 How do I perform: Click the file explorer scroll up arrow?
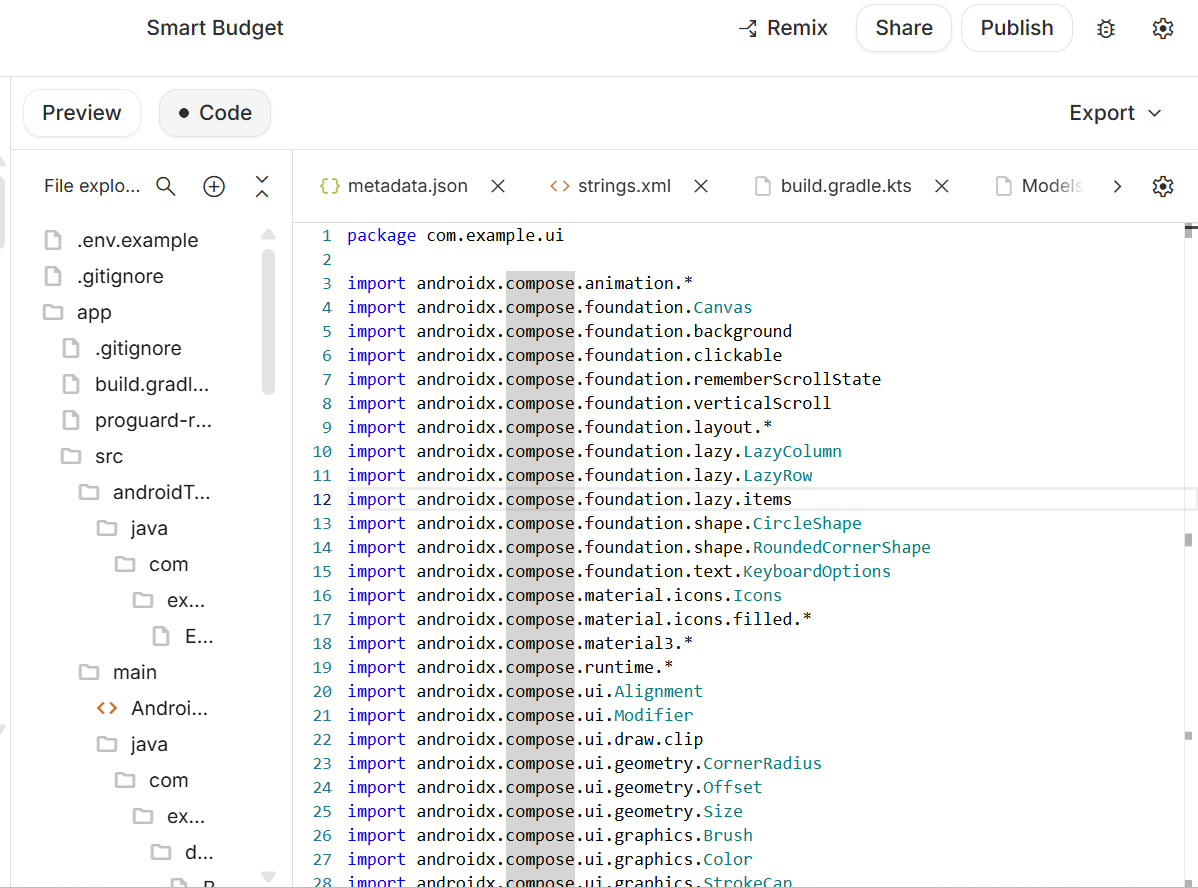click(x=268, y=235)
